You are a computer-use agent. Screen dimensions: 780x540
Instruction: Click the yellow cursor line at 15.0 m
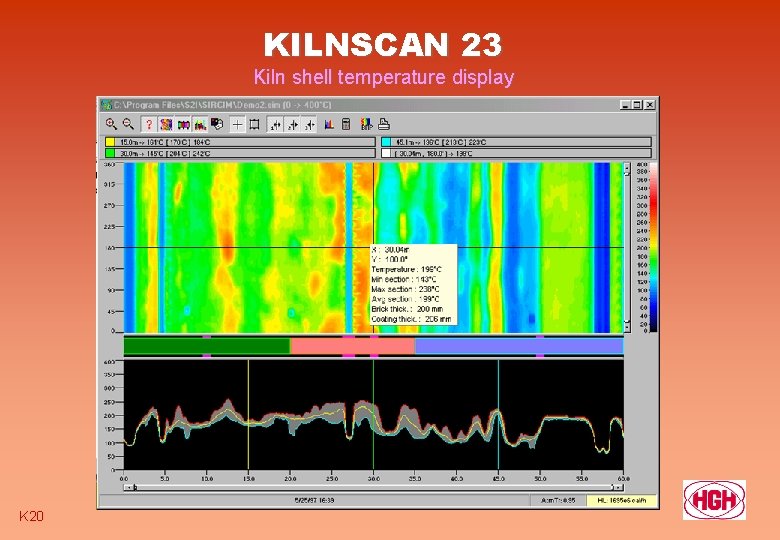click(248, 414)
